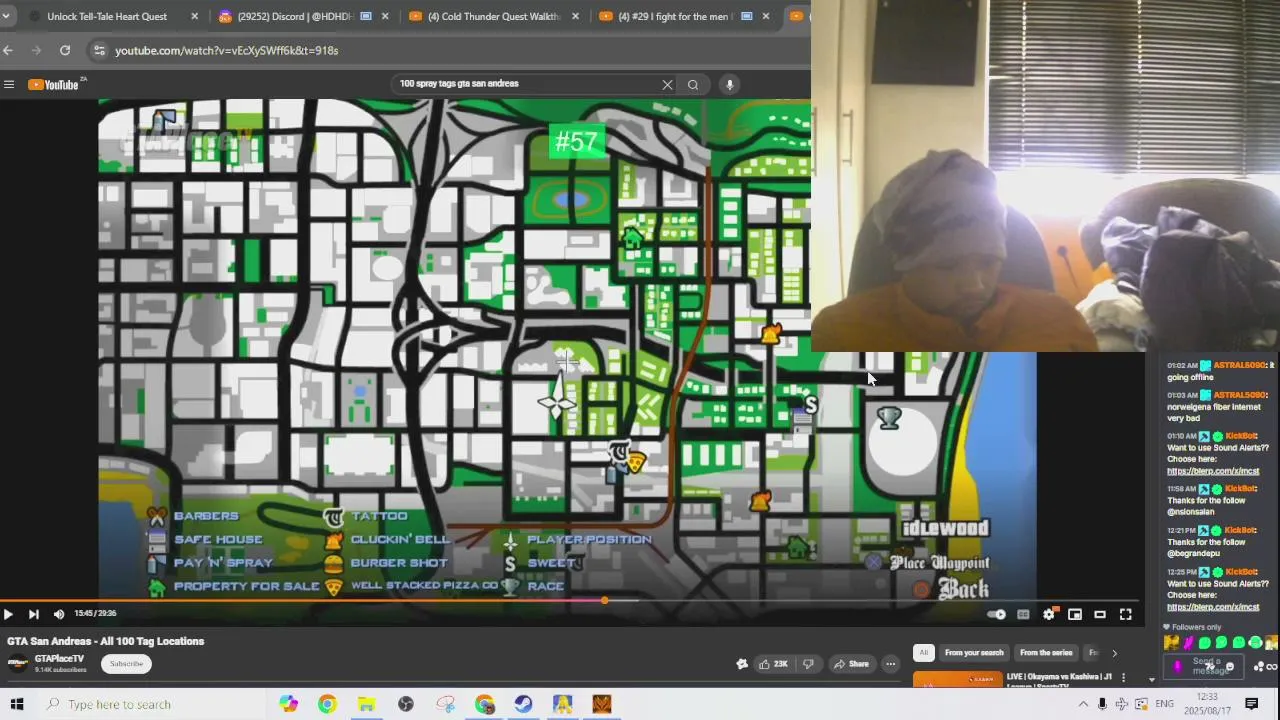Open Steam from the taskbar

pos(523,704)
